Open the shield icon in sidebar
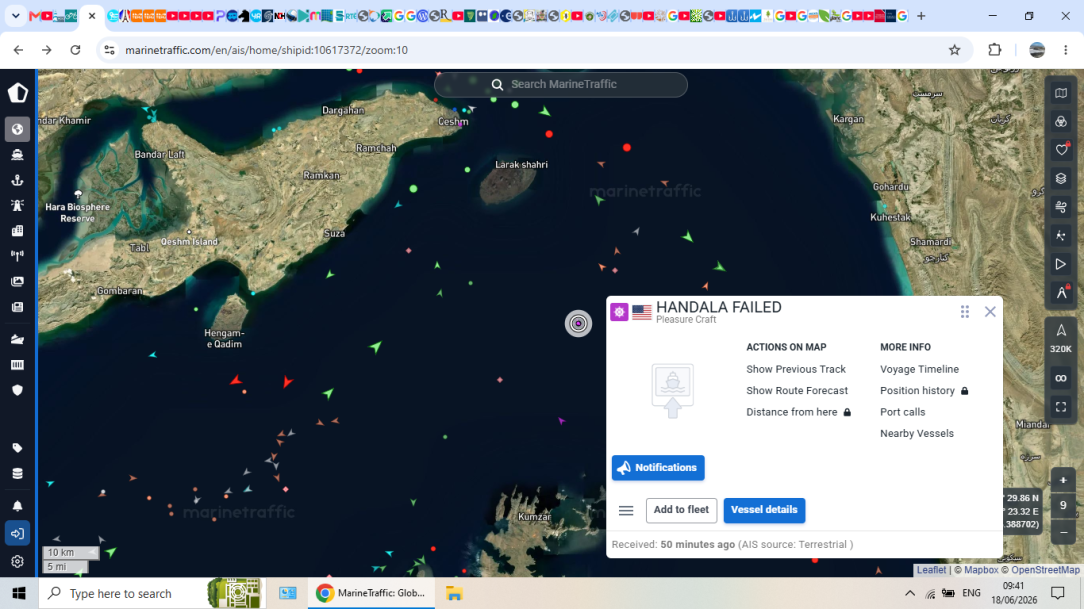The height and width of the screenshot is (609, 1084). 17,390
